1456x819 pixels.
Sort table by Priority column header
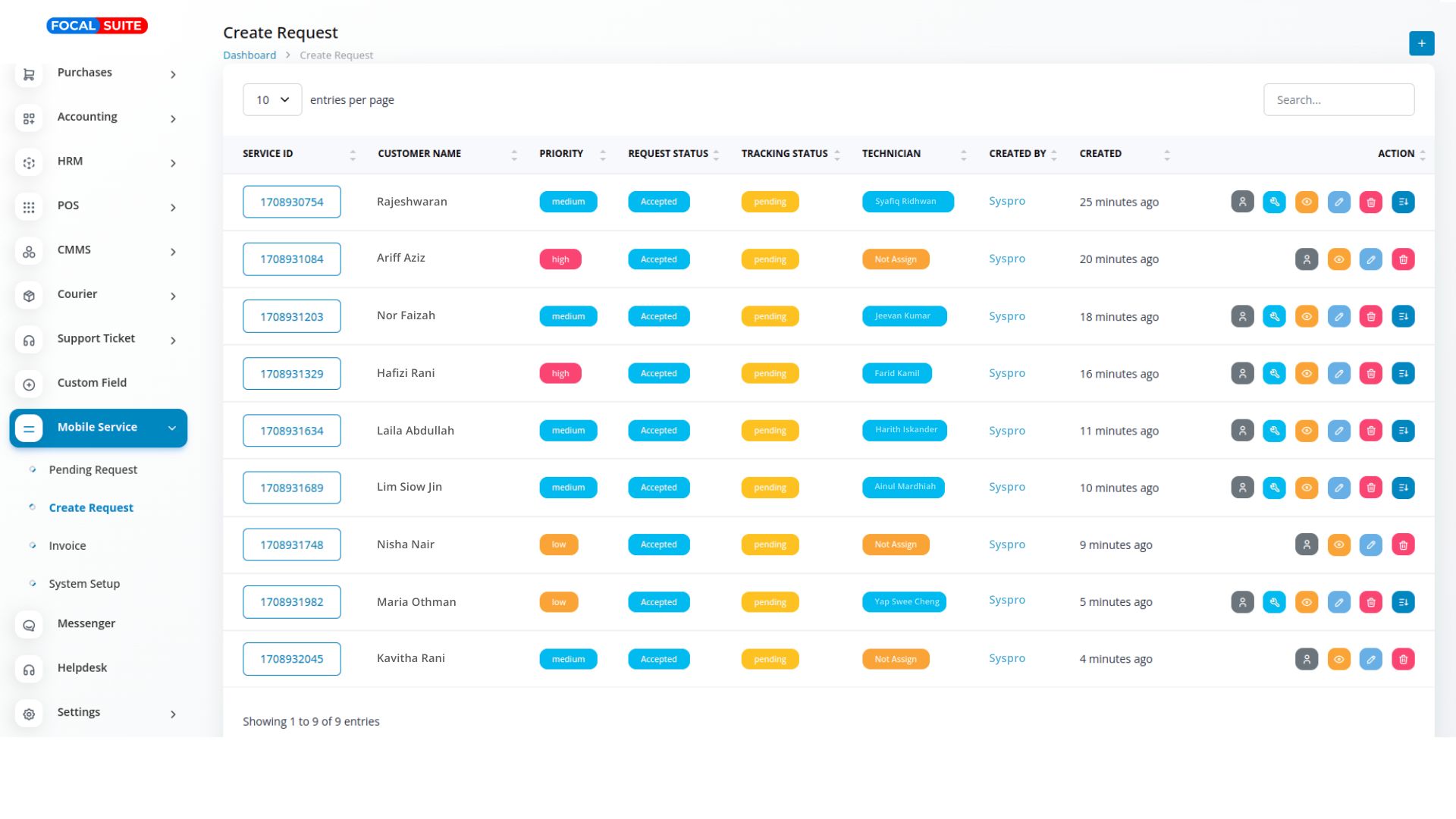click(x=561, y=153)
